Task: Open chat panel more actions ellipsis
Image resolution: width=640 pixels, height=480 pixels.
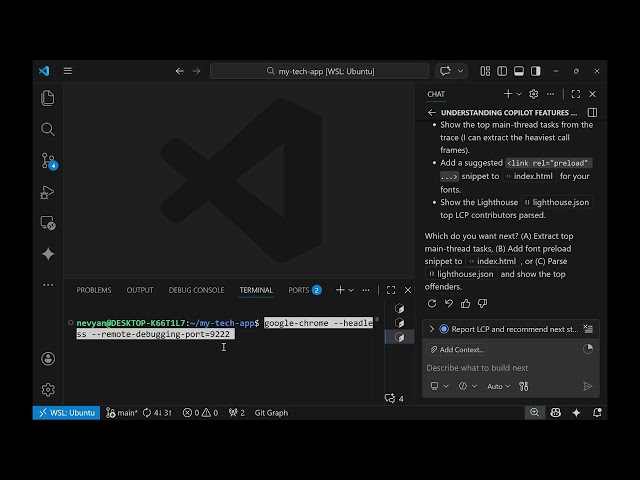Action: pos(551,94)
